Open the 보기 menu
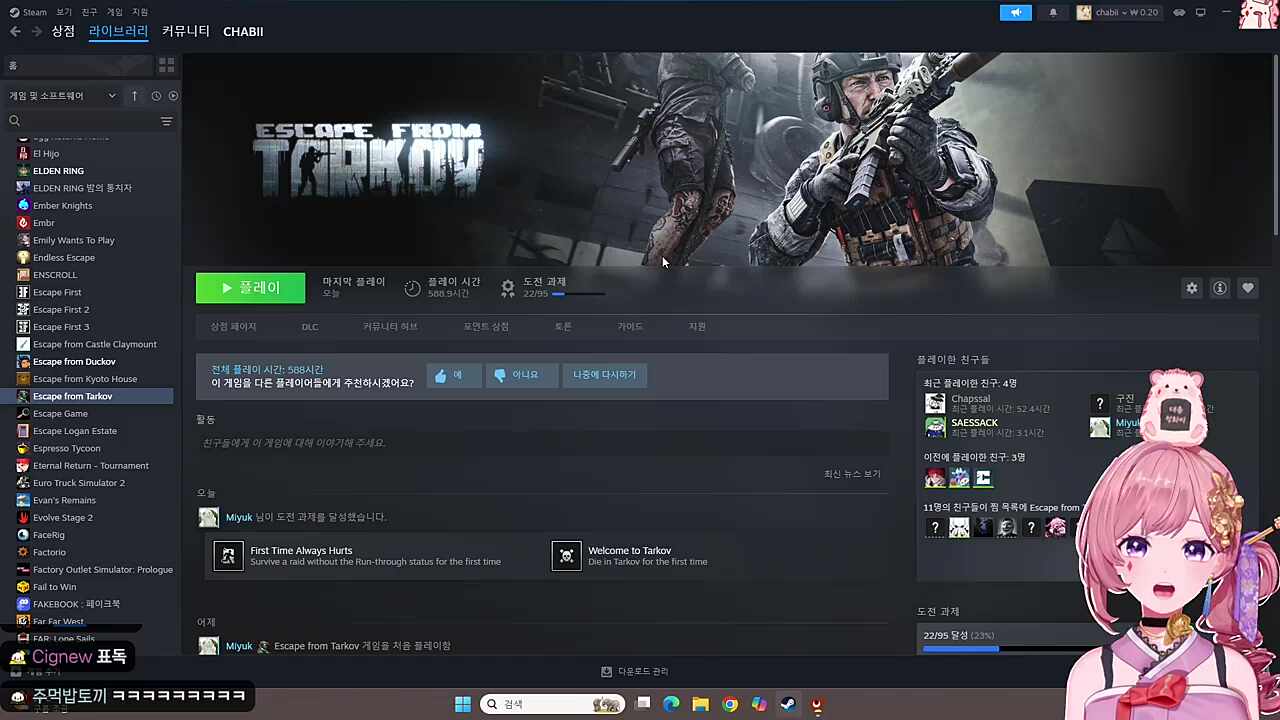1280x720 pixels. click(64, 12)
